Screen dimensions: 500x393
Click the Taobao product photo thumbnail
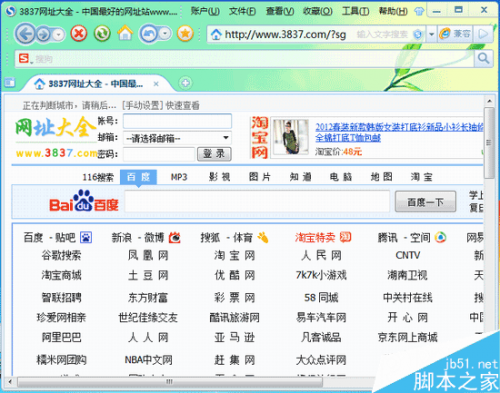click(x=291, y=137)
